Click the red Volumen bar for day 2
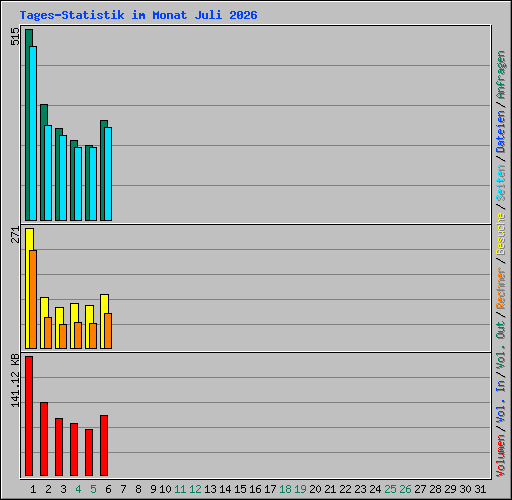The height and width of the screenshot is (500, 512). pyautogui.click(x=44, y=439)
